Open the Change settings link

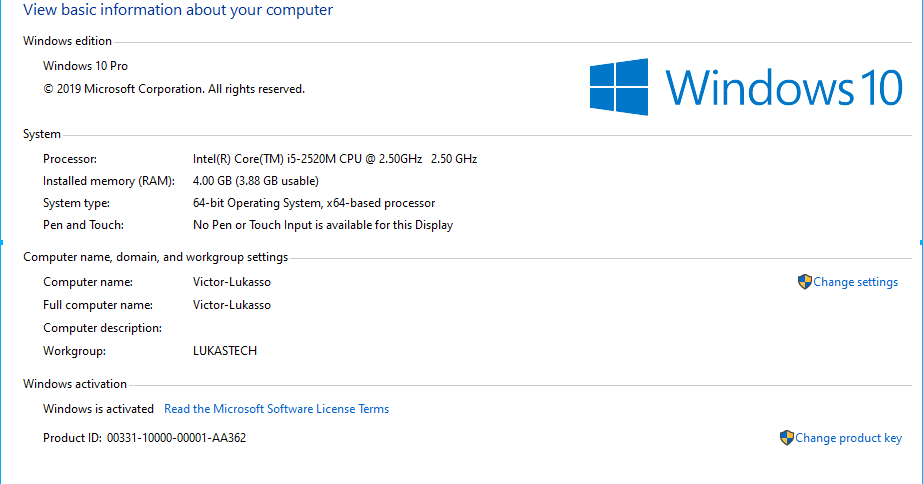855,282
